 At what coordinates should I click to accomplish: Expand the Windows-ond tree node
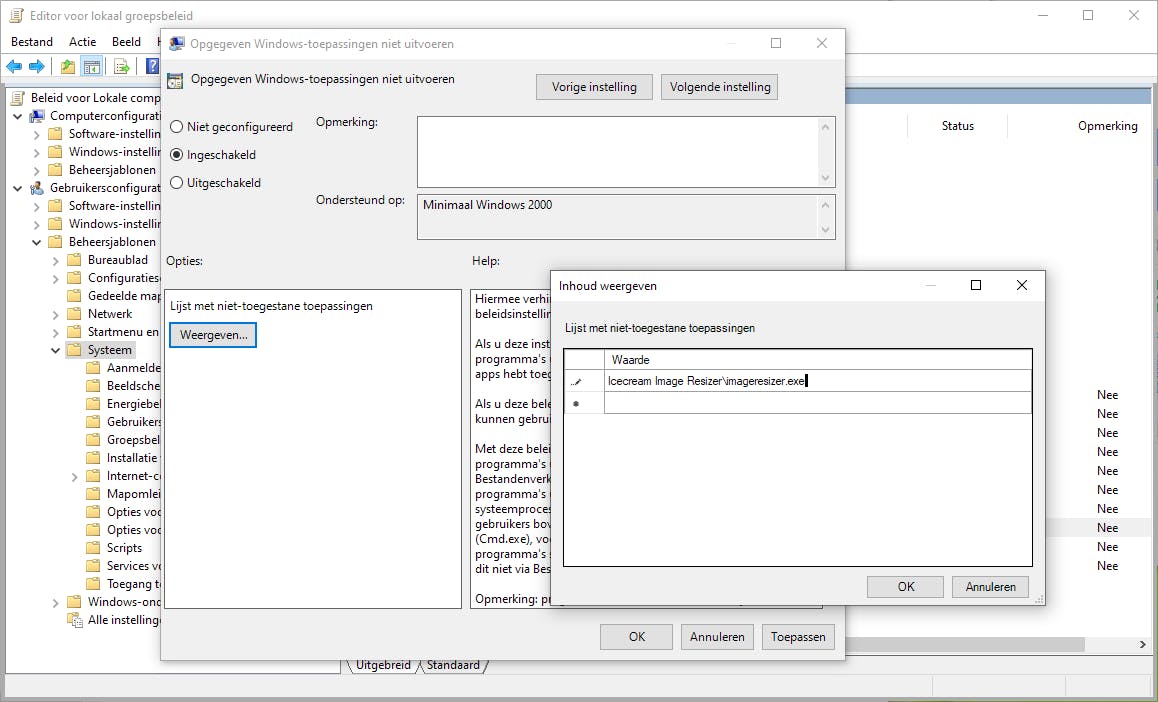click(x=55, y=603)
